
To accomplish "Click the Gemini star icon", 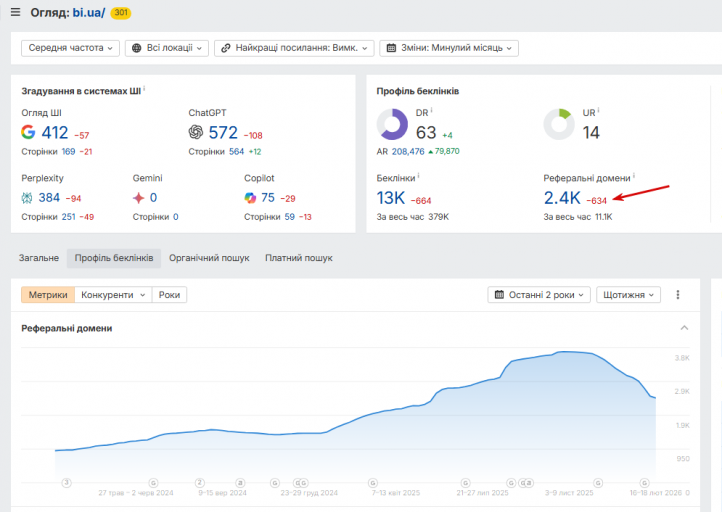I will (139, 198).
